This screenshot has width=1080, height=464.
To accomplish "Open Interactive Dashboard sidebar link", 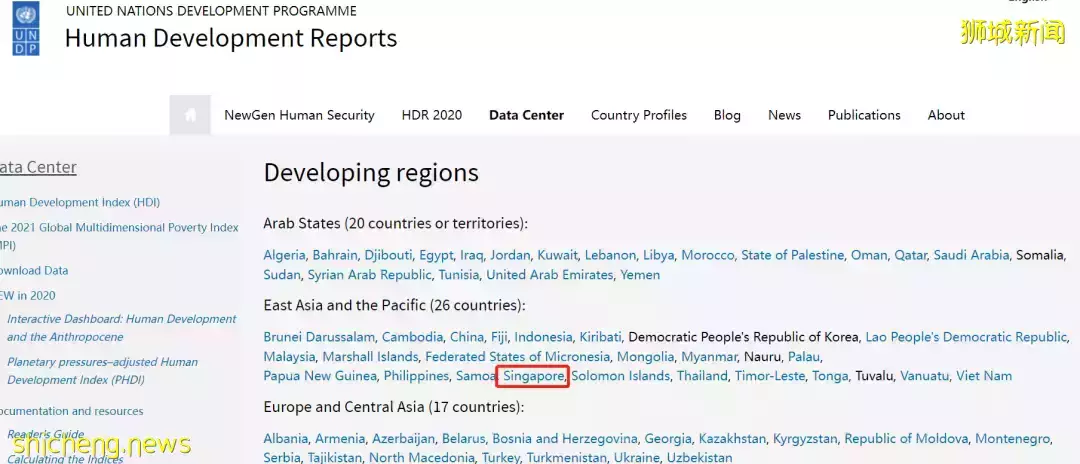I will [121, 328].
